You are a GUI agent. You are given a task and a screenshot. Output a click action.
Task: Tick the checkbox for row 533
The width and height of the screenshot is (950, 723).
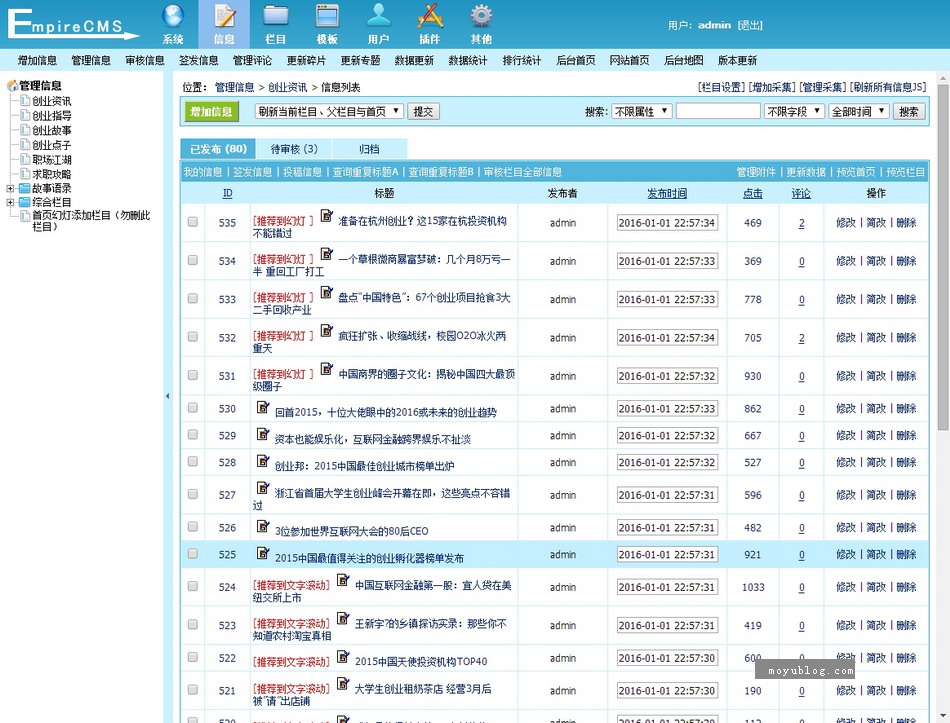(x=193, y=298)
